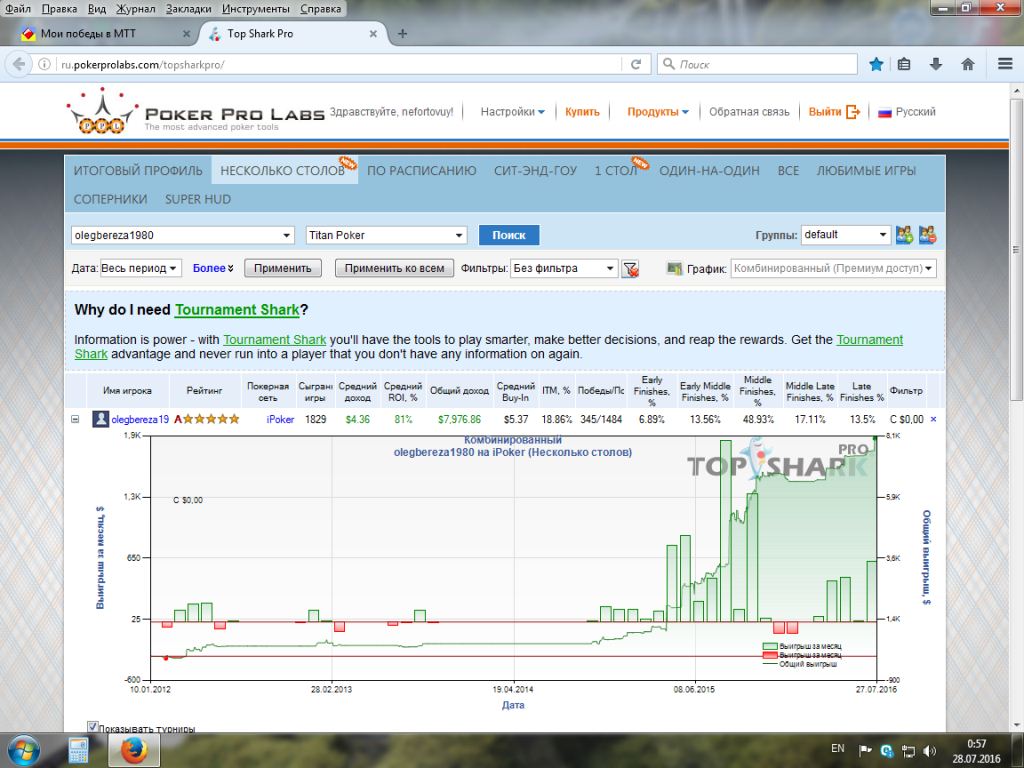The width and height of the screenshot is (1024, 768).
Task: Open the Инструменты menu
Action: coord(255,8)
